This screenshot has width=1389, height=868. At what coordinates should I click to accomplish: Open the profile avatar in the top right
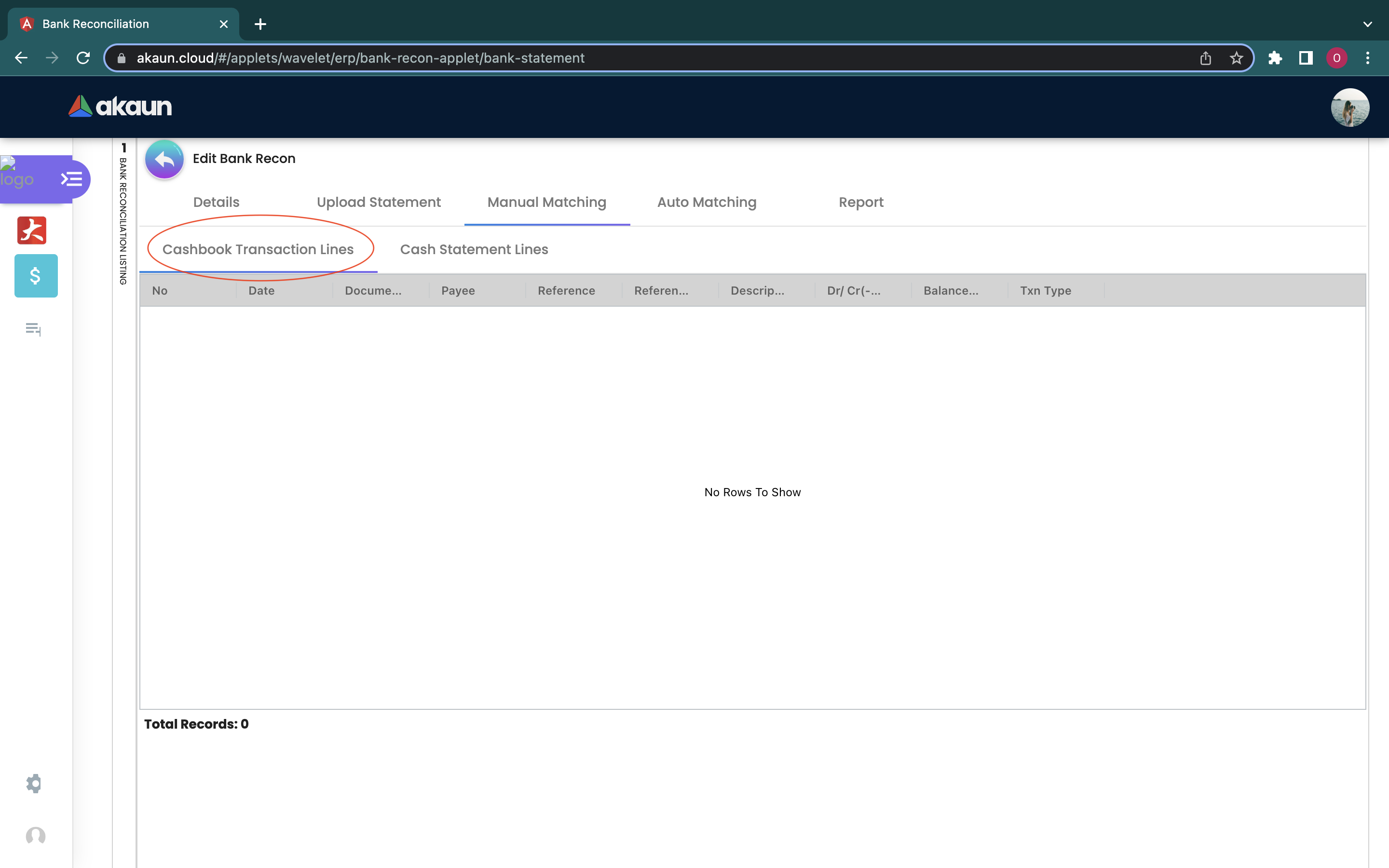[1349, 108]
